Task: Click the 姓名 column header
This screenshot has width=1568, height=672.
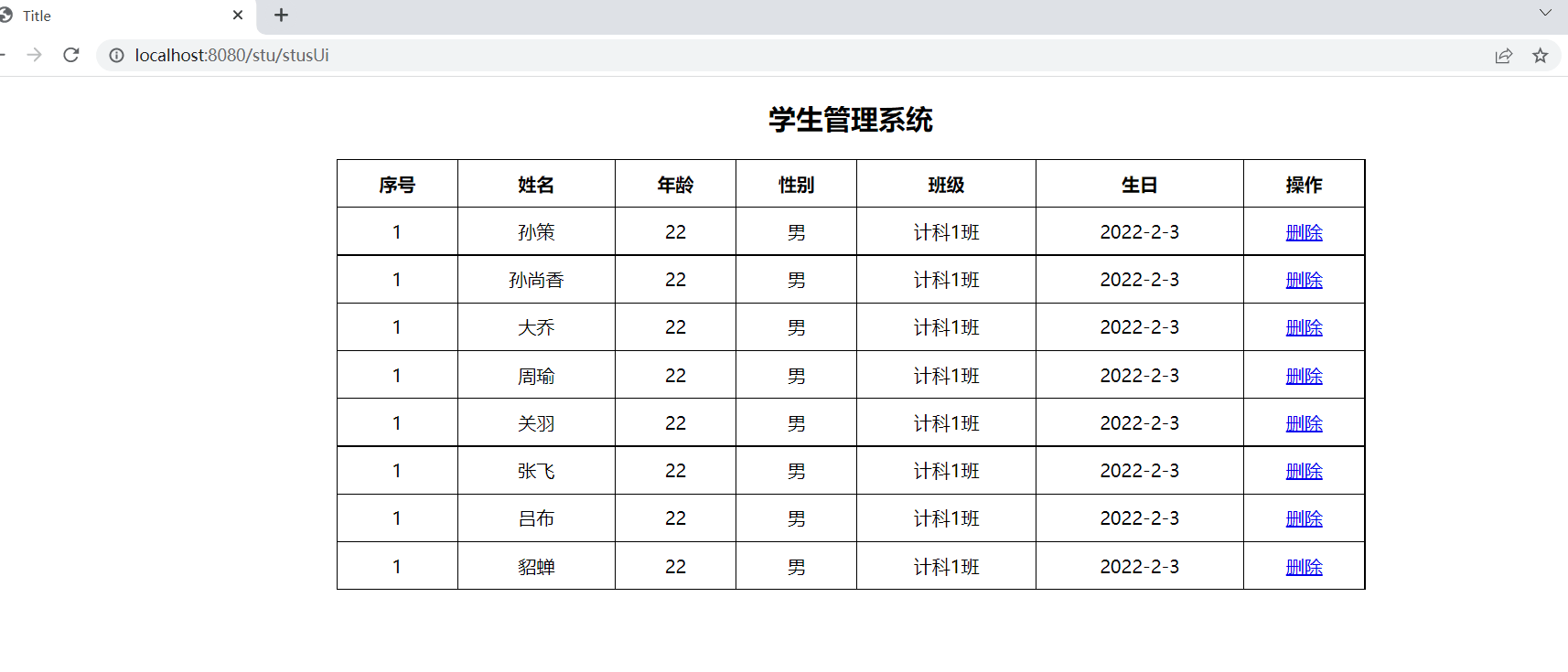Action: [x=536, y=185]
